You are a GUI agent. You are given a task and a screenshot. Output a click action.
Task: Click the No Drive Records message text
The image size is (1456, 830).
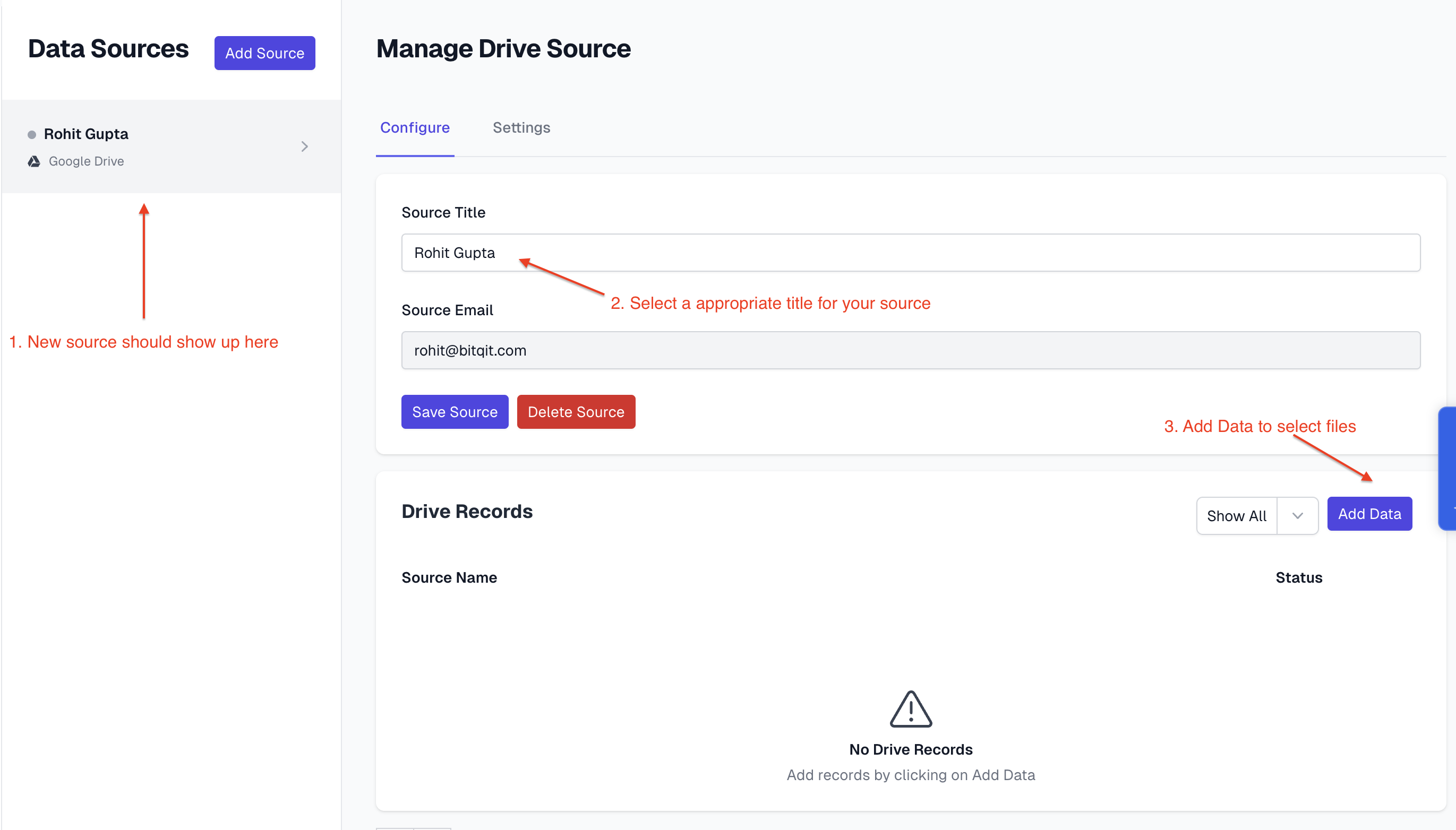[x=910, y=749]
